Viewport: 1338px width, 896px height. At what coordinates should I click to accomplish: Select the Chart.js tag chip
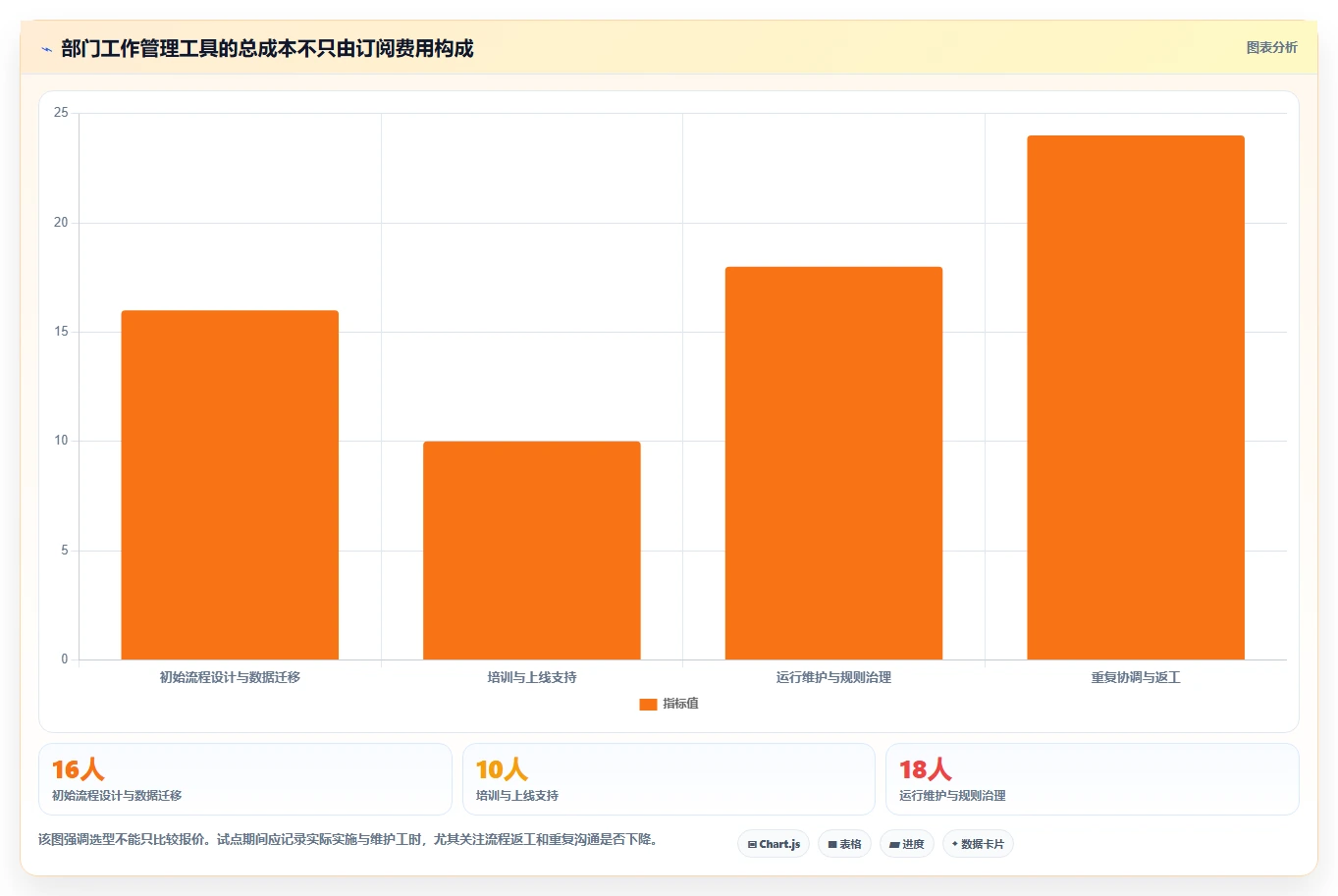(774, 844)
